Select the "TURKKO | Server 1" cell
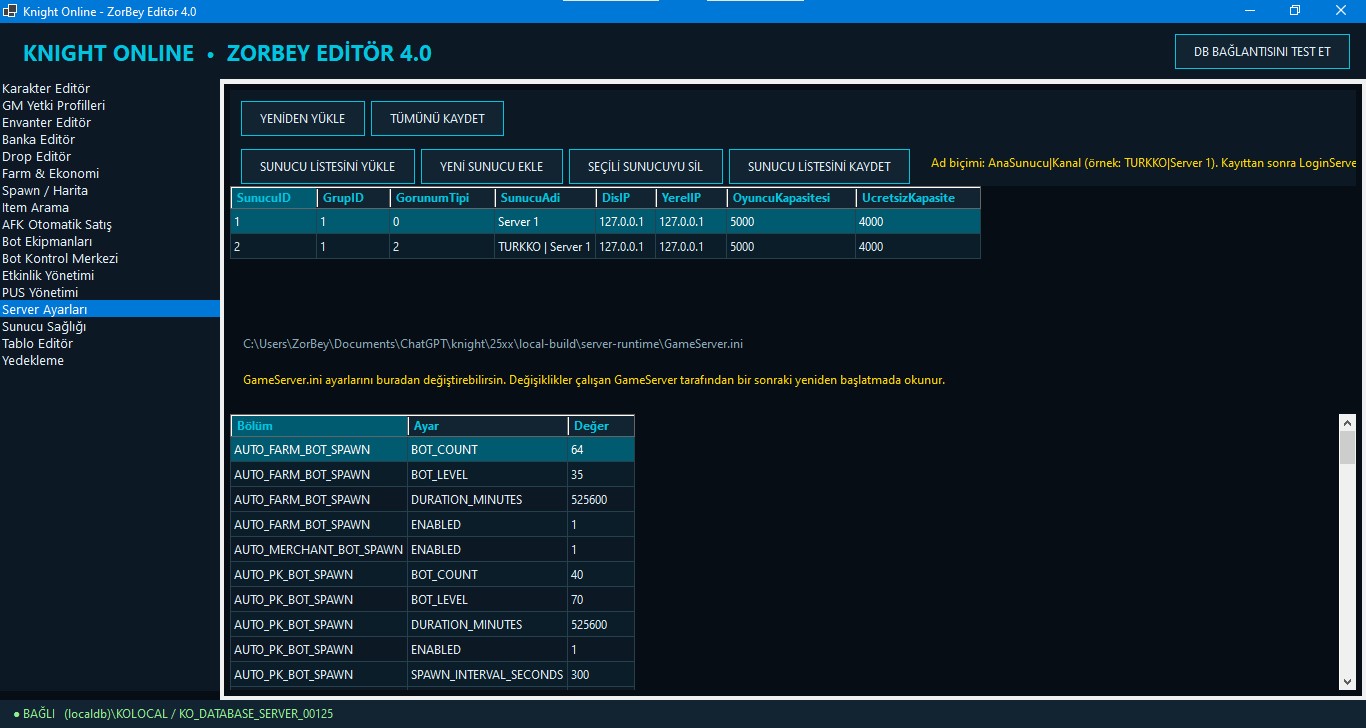The height and width of the screenshot is (728, 1366). click(x=545, y=246)
